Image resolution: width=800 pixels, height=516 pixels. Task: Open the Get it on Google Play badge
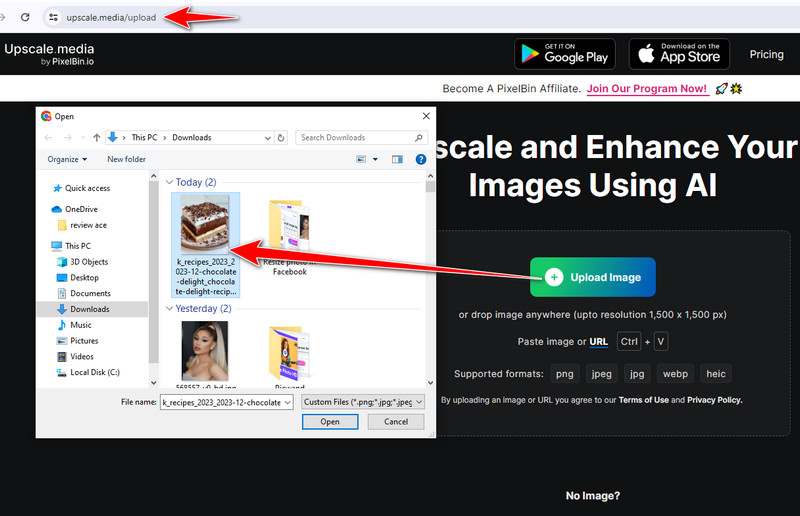pos(565,54)
